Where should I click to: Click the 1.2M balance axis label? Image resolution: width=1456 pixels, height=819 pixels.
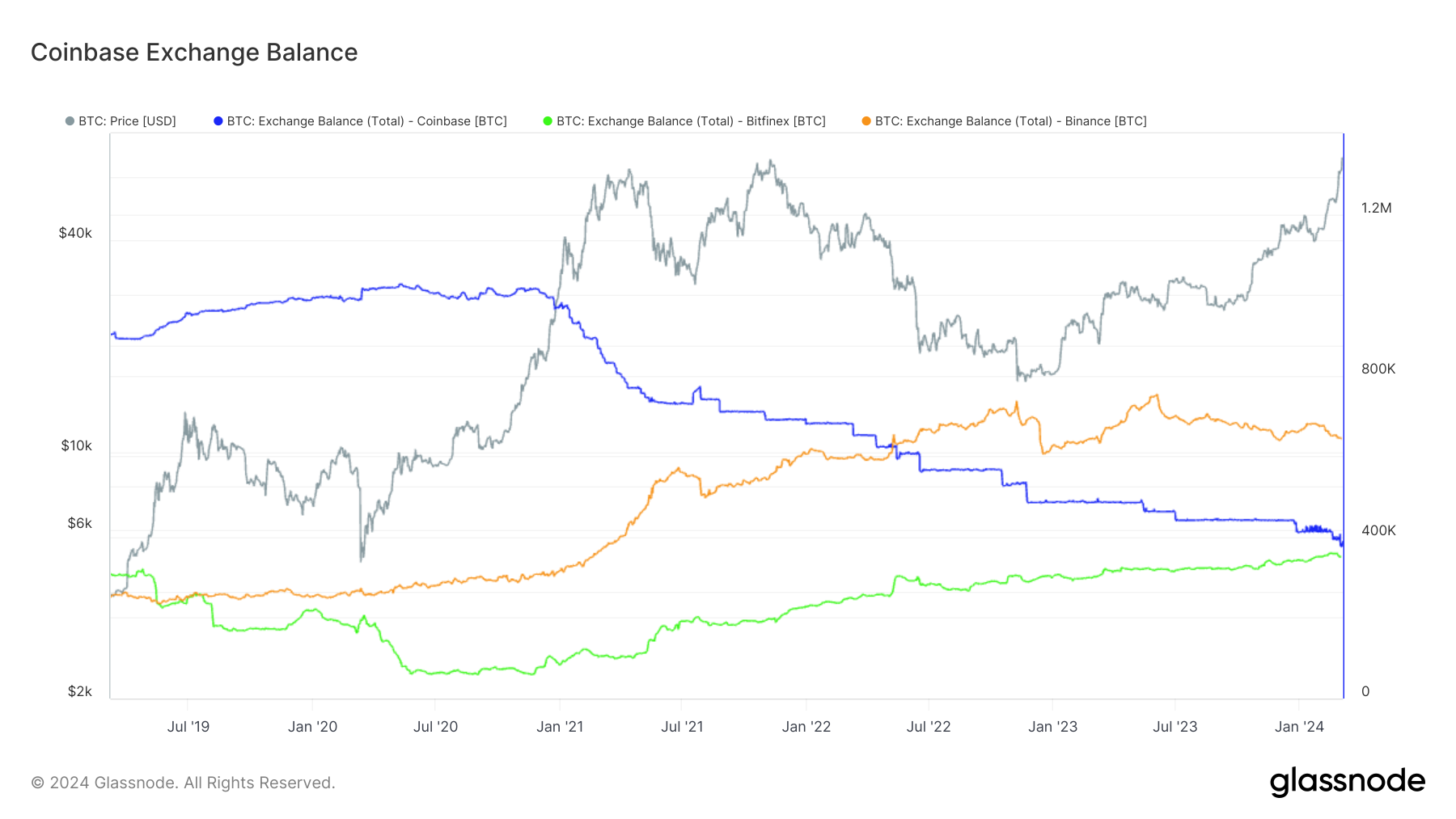[x=1376, y=209]
